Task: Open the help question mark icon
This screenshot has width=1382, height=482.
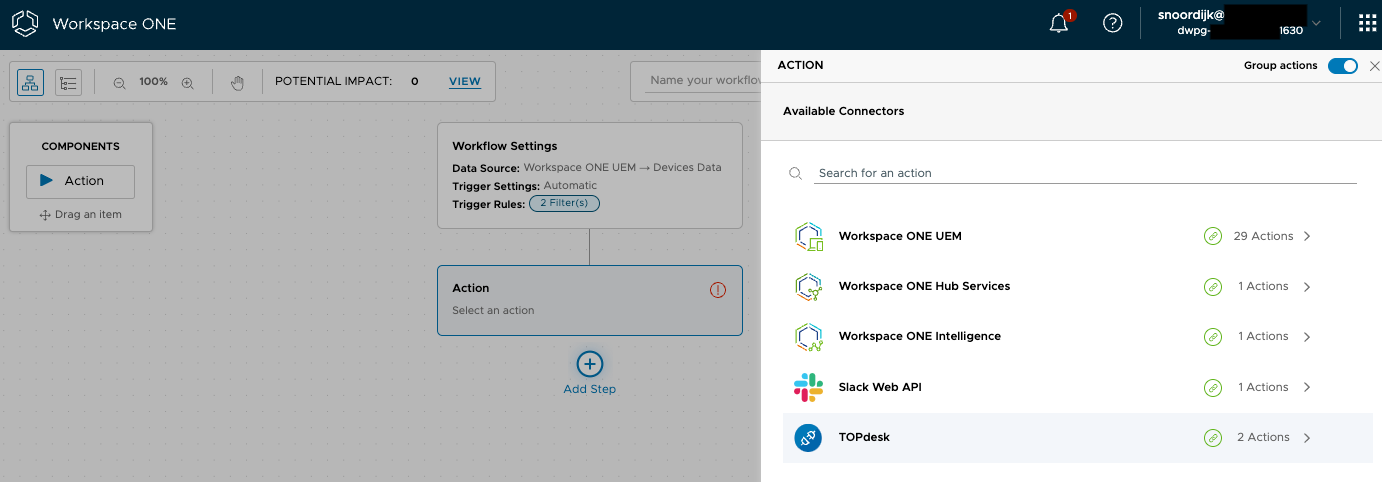Action: [1112, 23]
